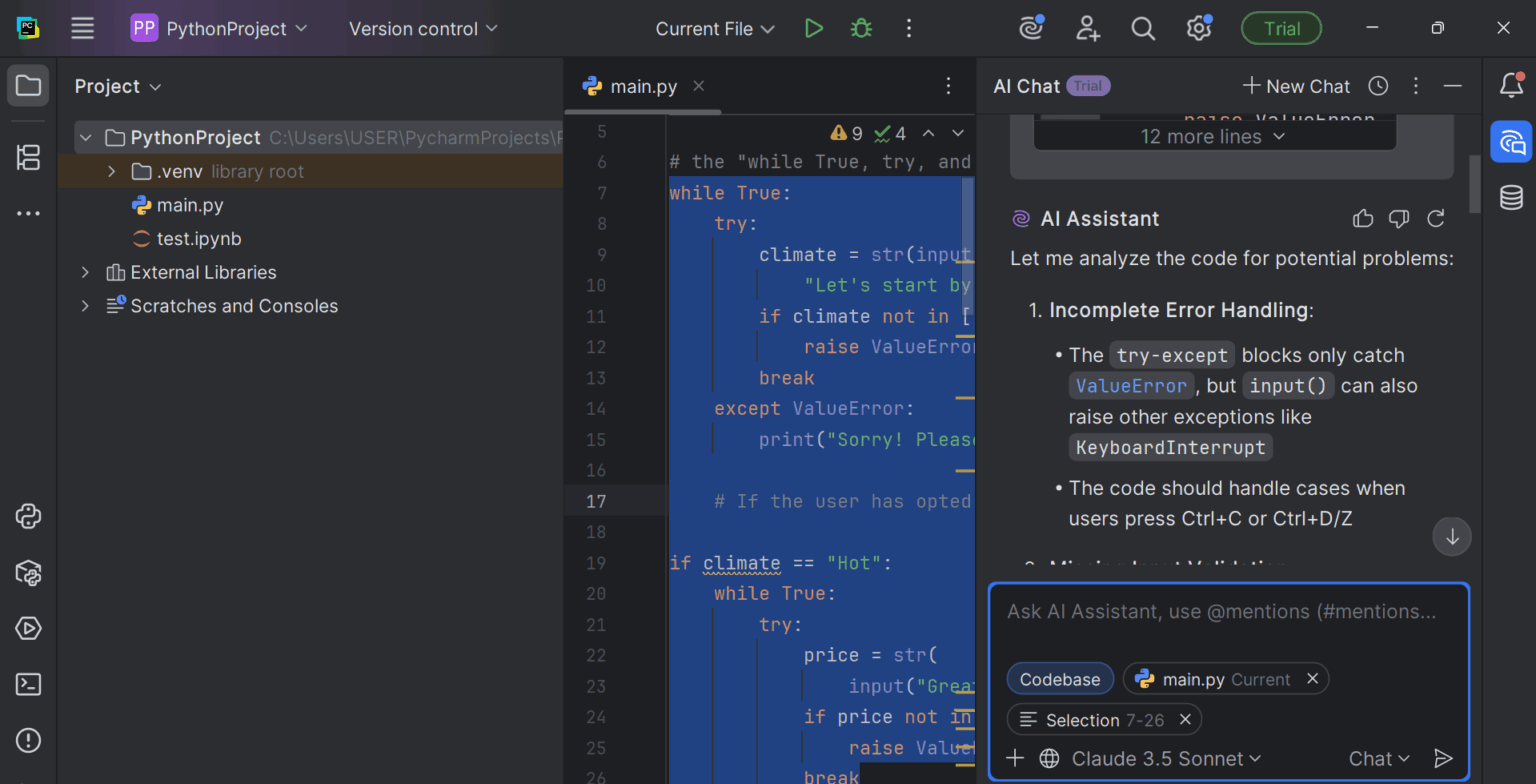Viewport: 1536px width, 784px height.
Task: Open the Problems tool window
Action: click(x=28, y=740)
